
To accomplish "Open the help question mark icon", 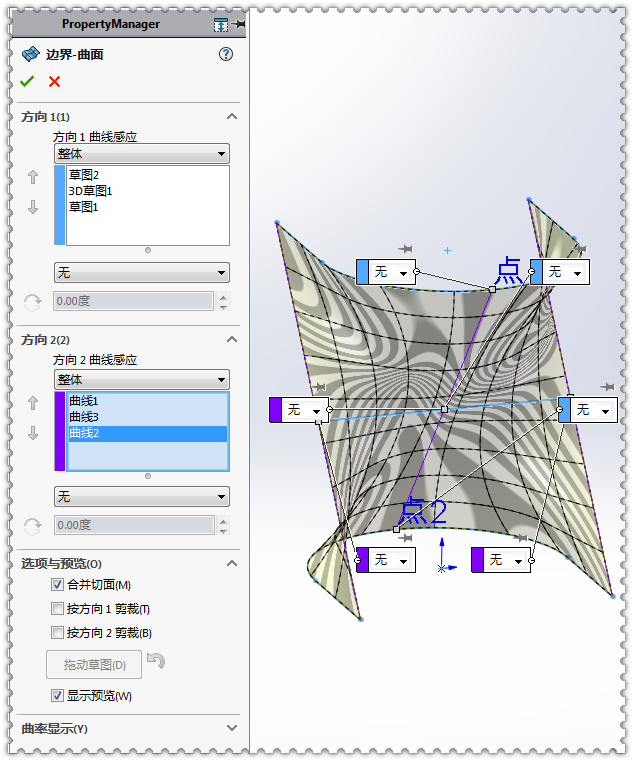I will point(226,54).
